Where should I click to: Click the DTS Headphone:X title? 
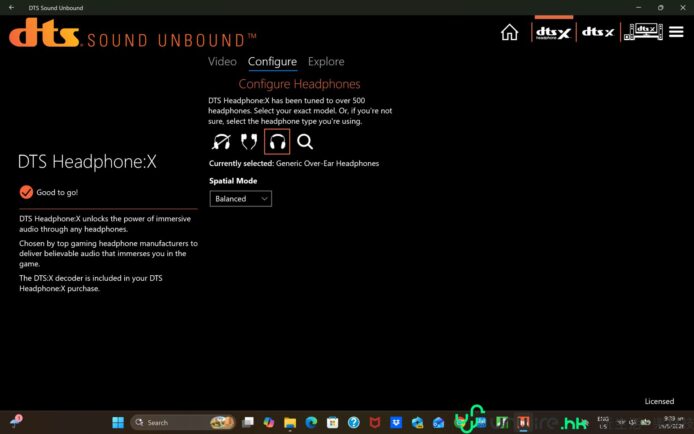pos(87,161)
